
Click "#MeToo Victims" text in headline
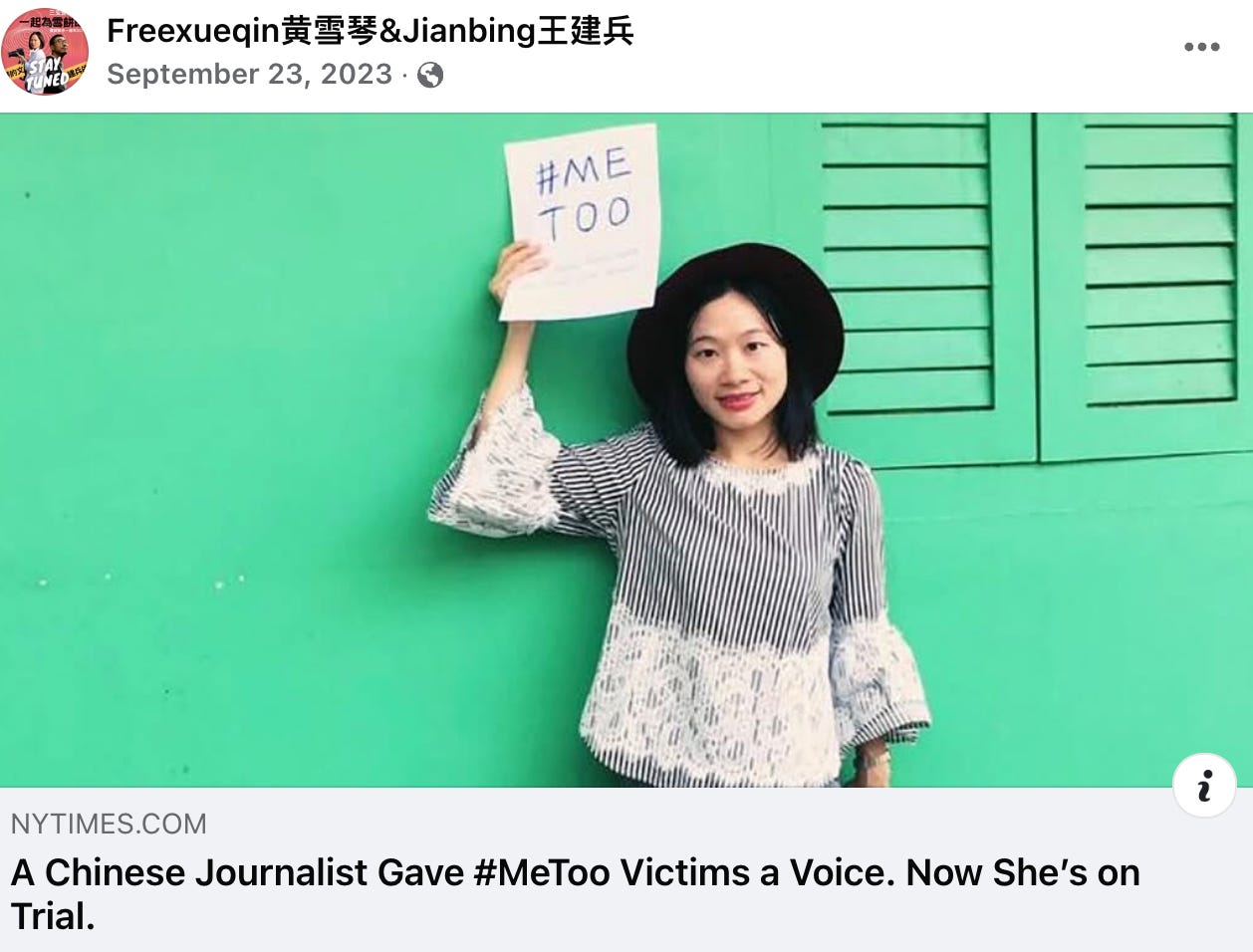(x=613, y=872)
